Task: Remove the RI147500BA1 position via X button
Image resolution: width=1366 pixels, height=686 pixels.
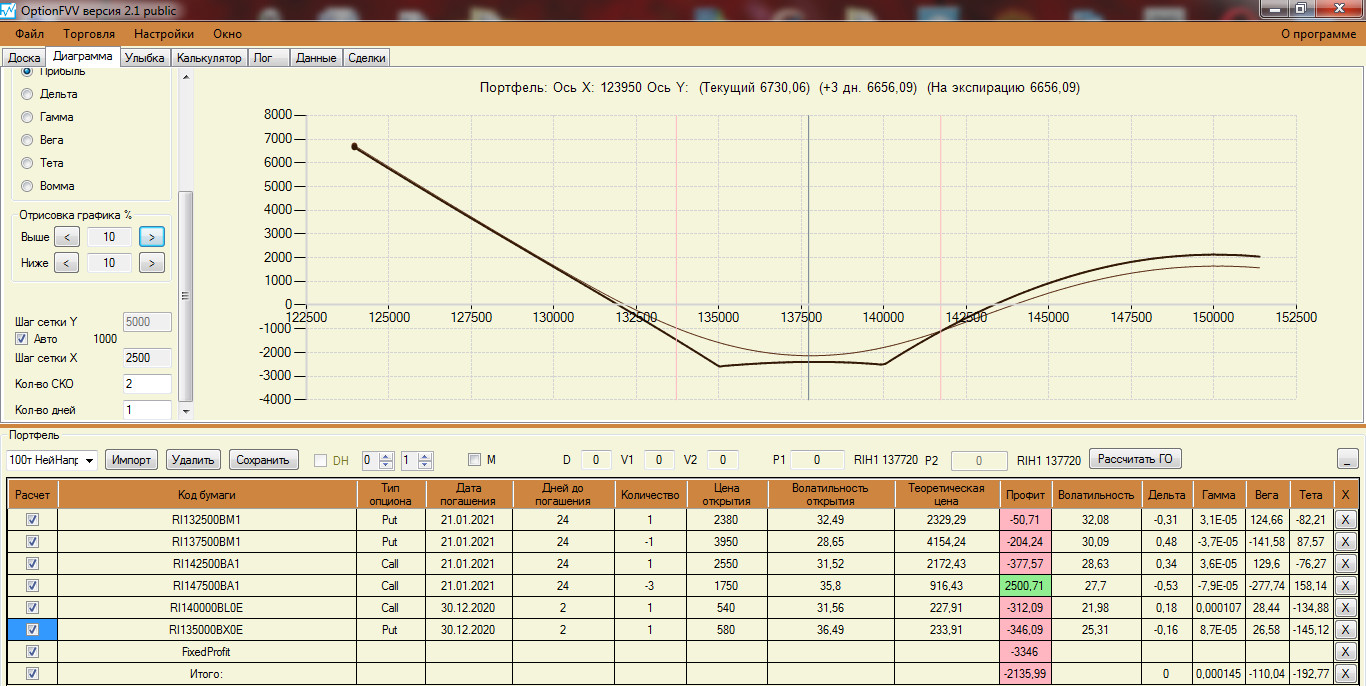Action: (1345, 586)
